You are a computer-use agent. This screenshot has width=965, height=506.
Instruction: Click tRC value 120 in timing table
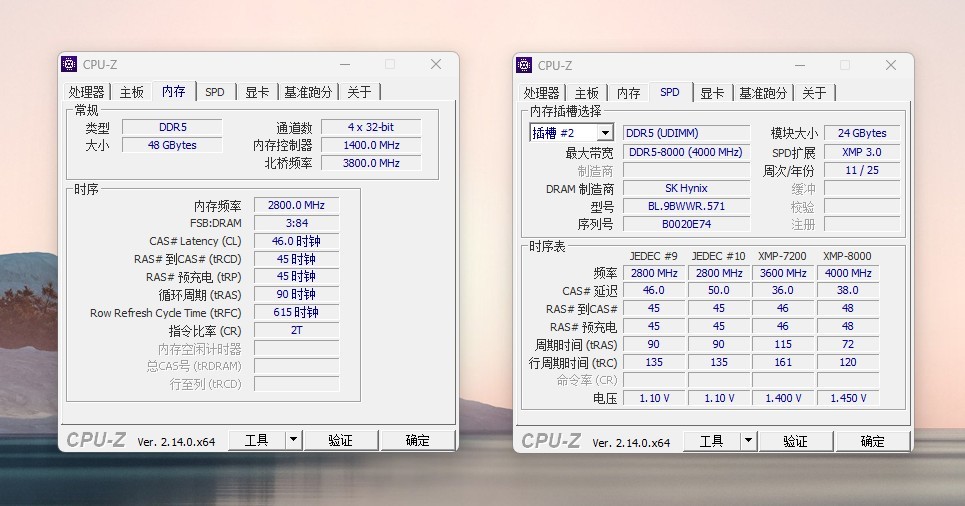tap(848, 362)
